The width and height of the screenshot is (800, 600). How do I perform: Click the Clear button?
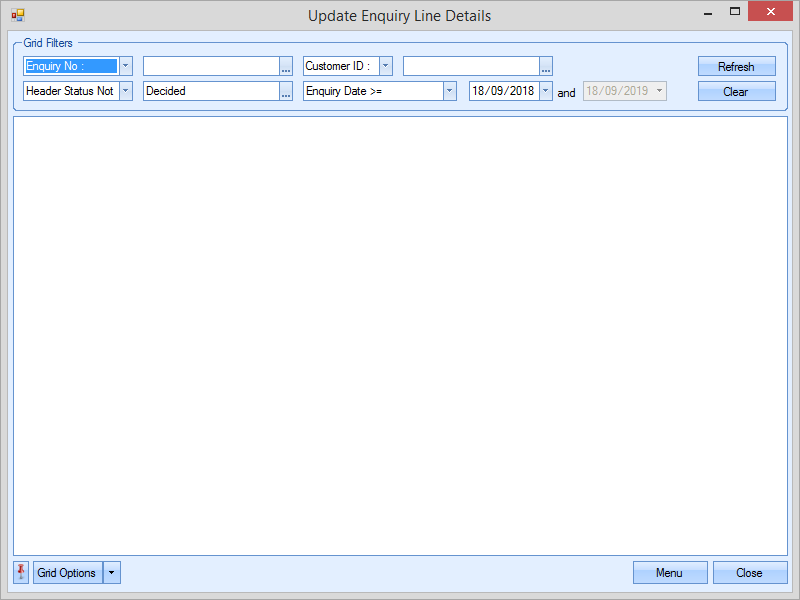click(737, 91)
